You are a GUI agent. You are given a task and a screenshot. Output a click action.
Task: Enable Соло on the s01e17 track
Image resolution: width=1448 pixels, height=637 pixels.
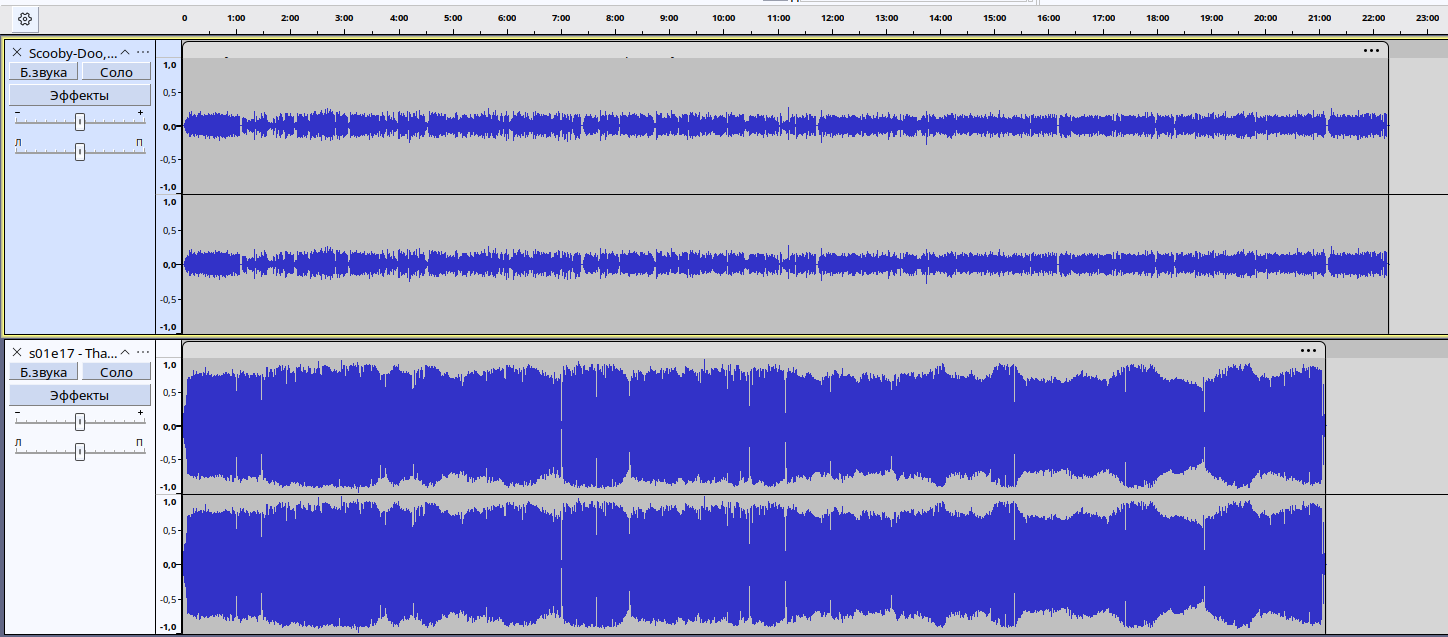[116, 372]
